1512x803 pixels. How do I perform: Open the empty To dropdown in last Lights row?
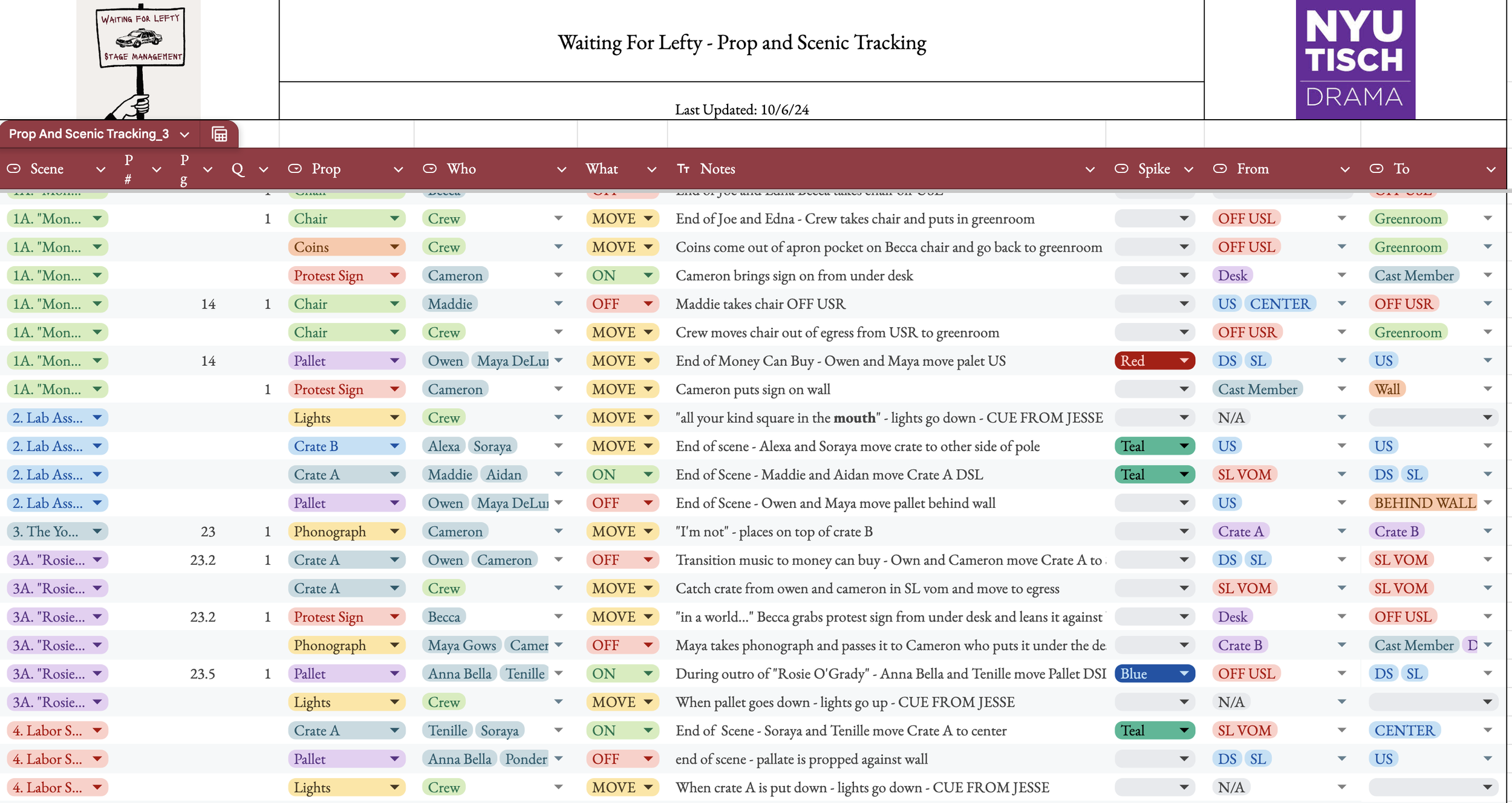1433,787
